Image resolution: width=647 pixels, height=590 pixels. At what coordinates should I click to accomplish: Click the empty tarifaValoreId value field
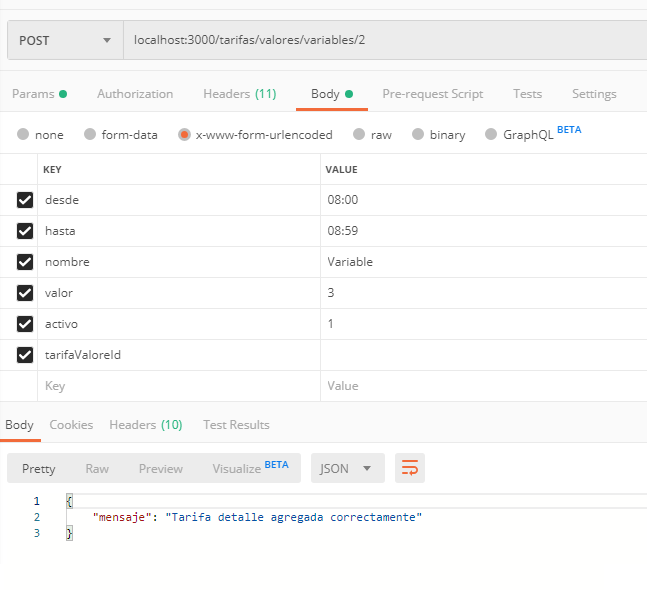[x=480, y=354]
